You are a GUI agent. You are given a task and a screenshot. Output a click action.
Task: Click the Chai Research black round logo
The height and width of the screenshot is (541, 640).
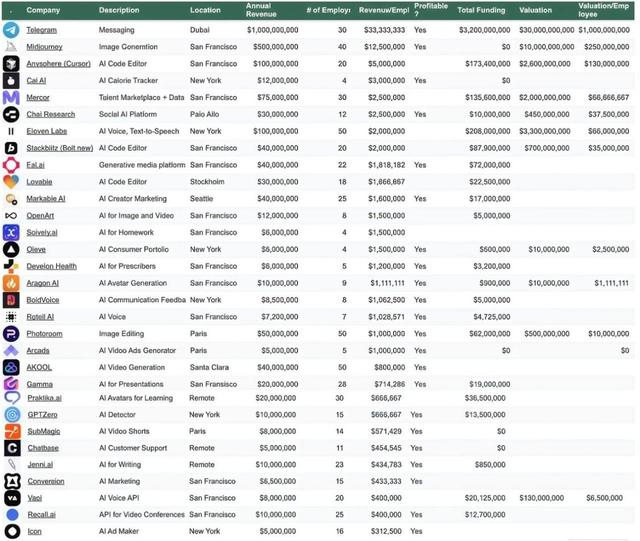tap(11, 114)
